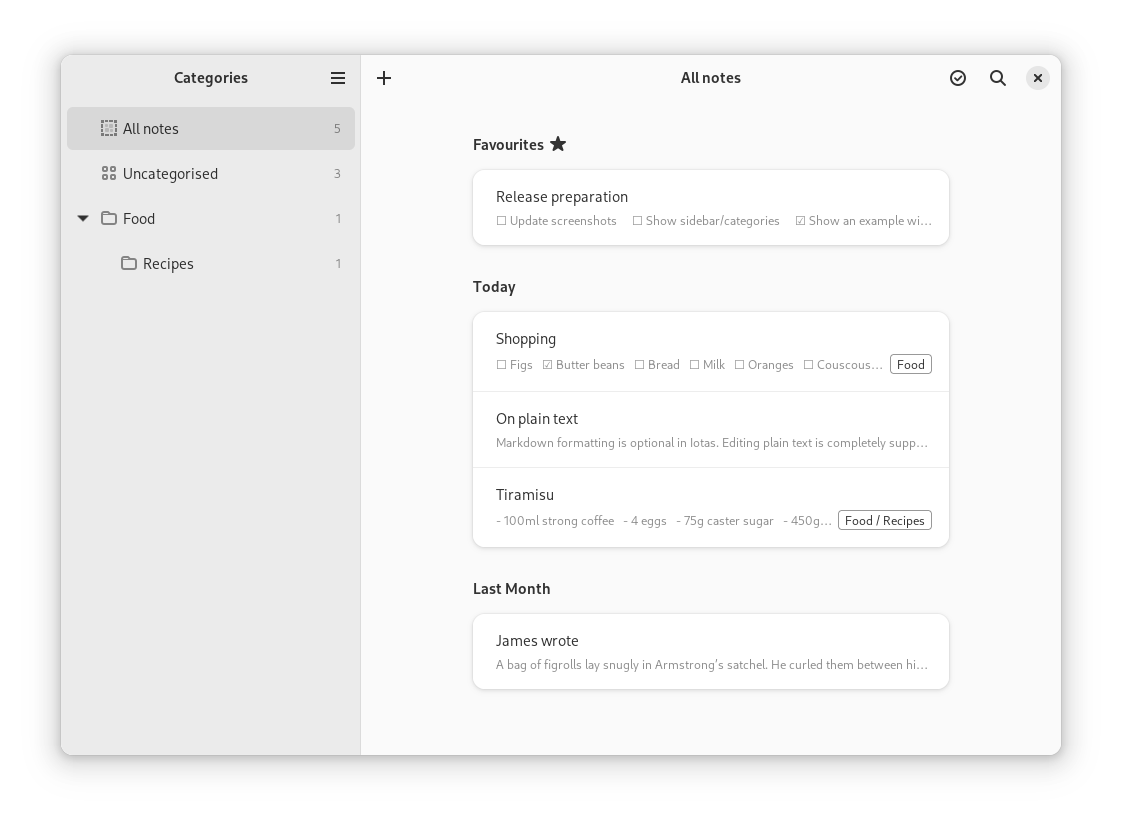Click the Uncategorised category icon
The height and width of the screenshot is (822, 1122).
(109, 173)
